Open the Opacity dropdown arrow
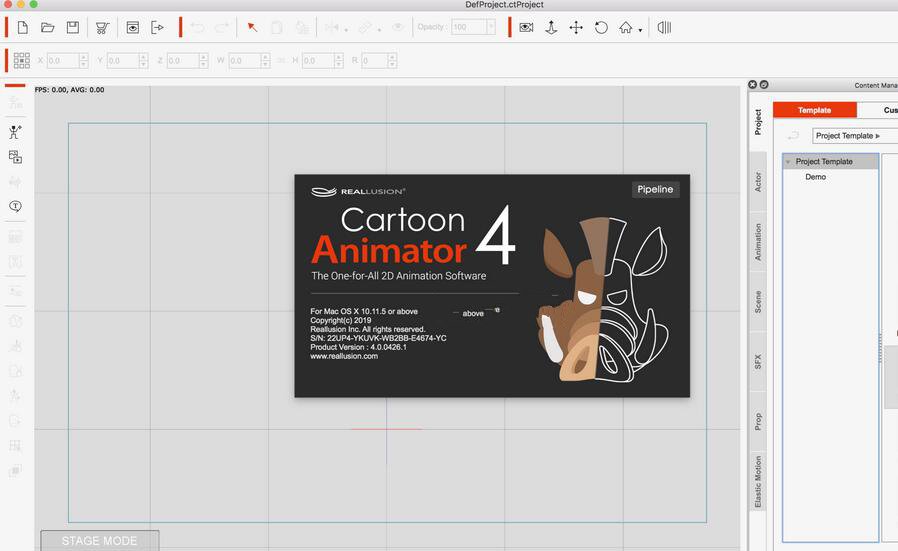Viewport: 898px width, 551px height. (x=491, y=27)
